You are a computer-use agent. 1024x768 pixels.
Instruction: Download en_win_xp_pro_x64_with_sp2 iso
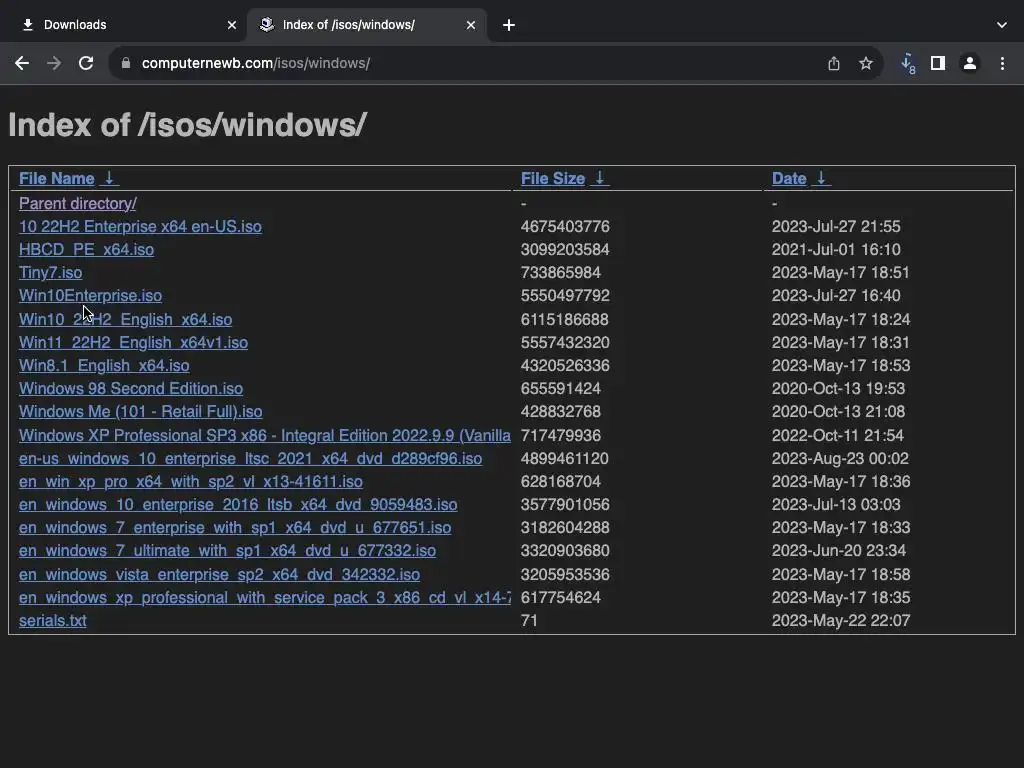(191, 481)
